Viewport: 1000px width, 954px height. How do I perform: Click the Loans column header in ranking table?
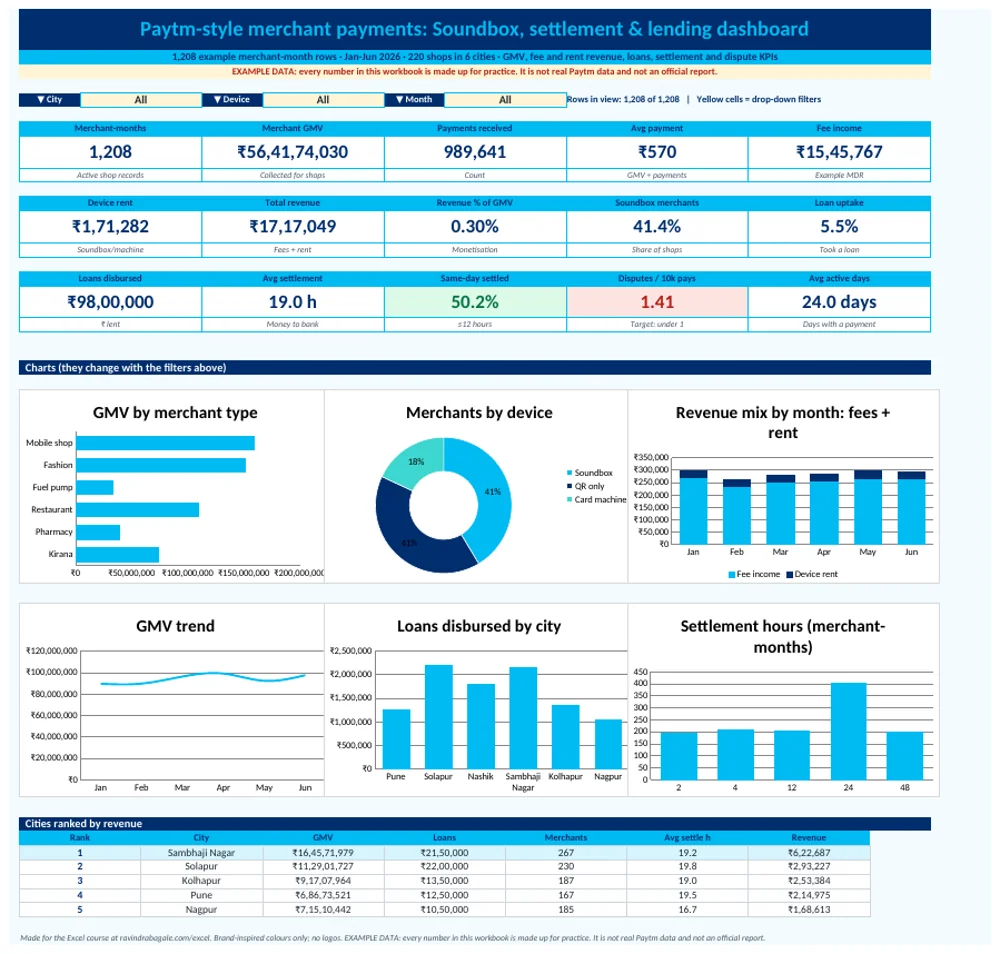pyautogui.click(x=445, y=838)
